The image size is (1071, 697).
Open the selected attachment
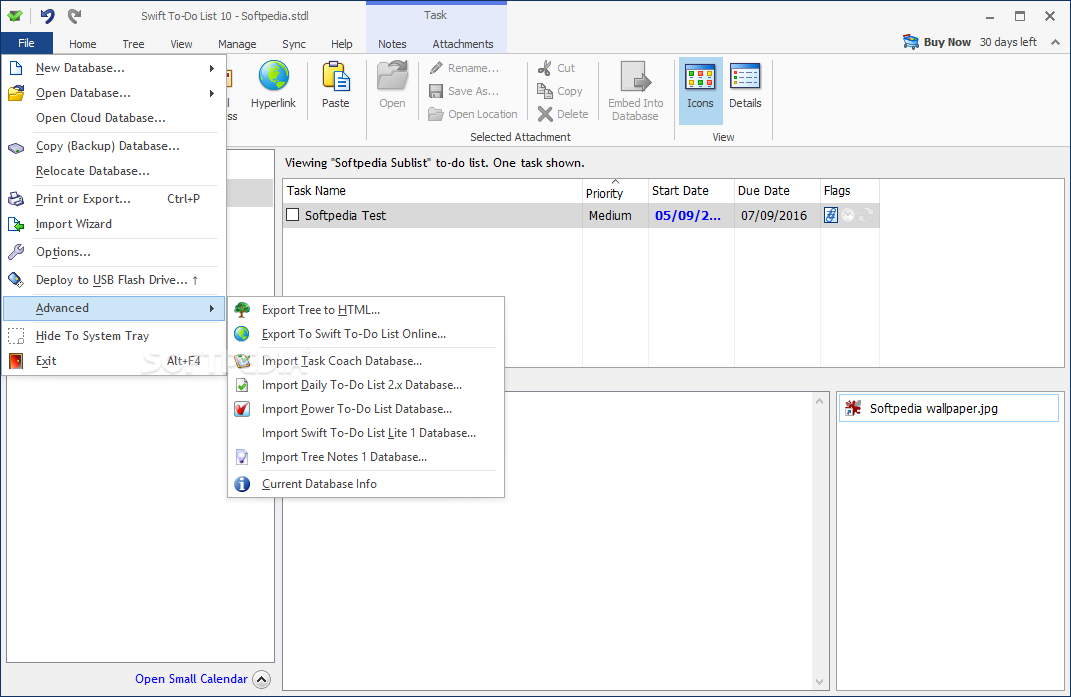click(392, 85)
